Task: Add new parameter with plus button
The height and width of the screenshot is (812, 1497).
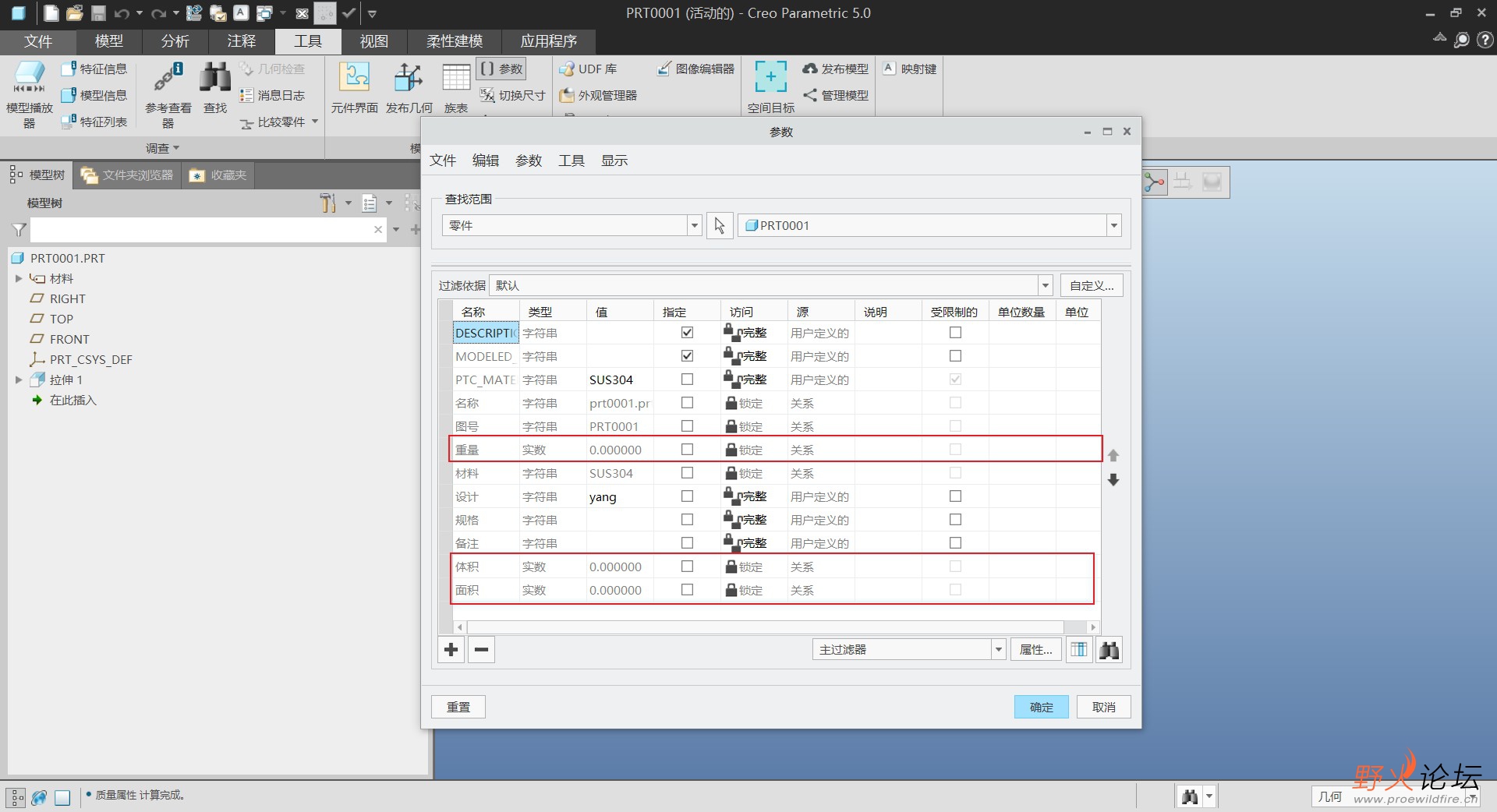Action: click(x=451, y=649)
